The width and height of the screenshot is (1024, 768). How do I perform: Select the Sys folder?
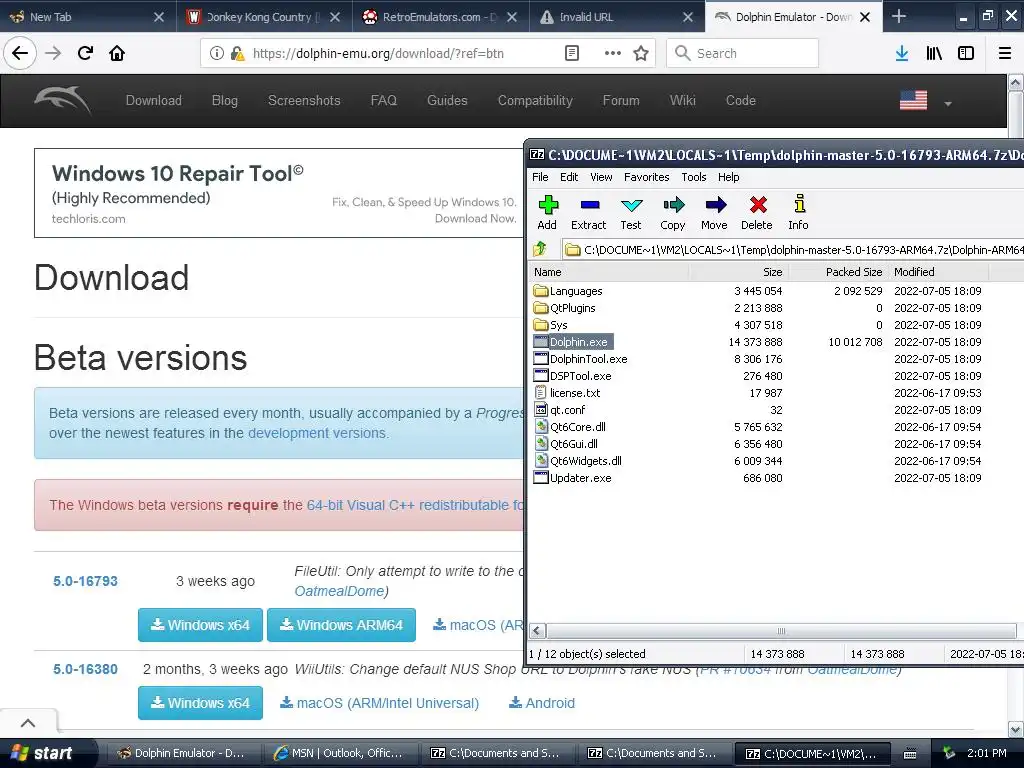[551, 325]
